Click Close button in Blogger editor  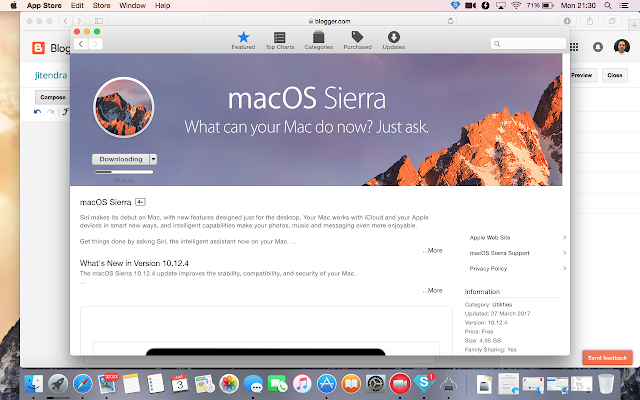[615, 75]
